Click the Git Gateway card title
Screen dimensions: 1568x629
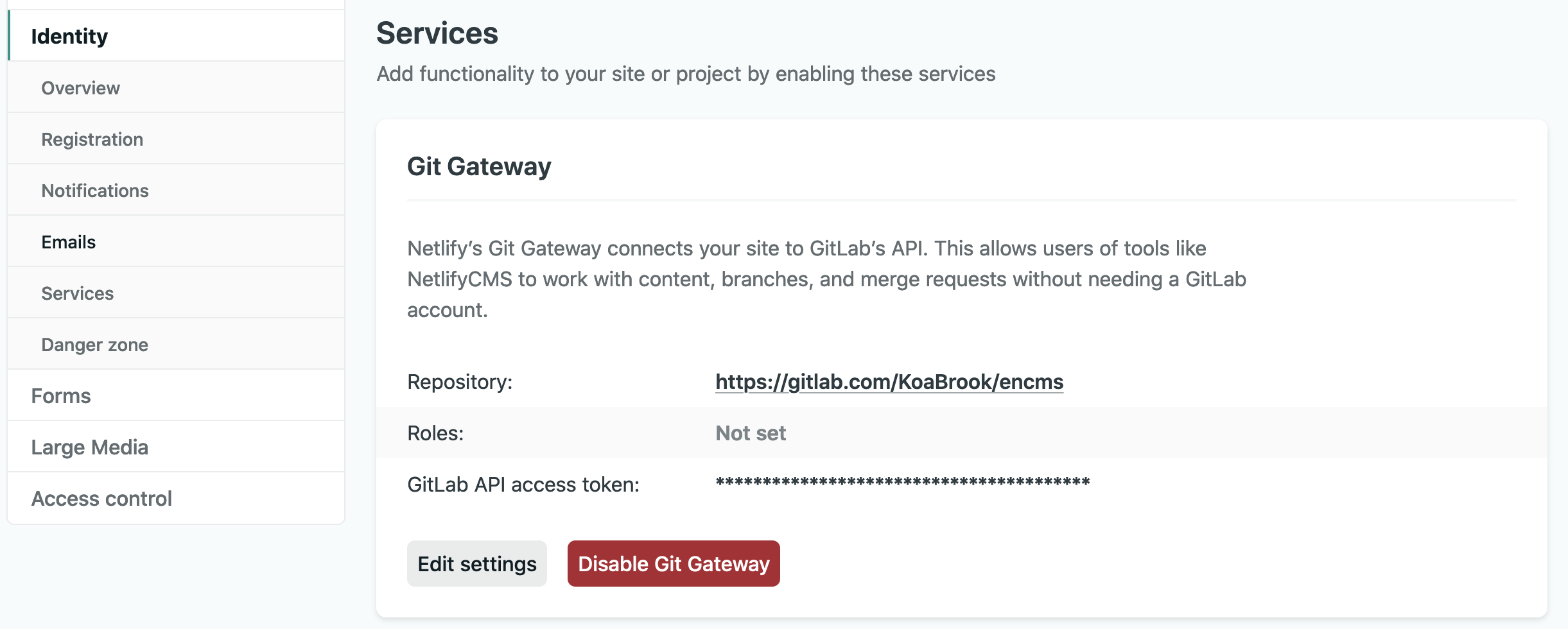tap(479, 167)
